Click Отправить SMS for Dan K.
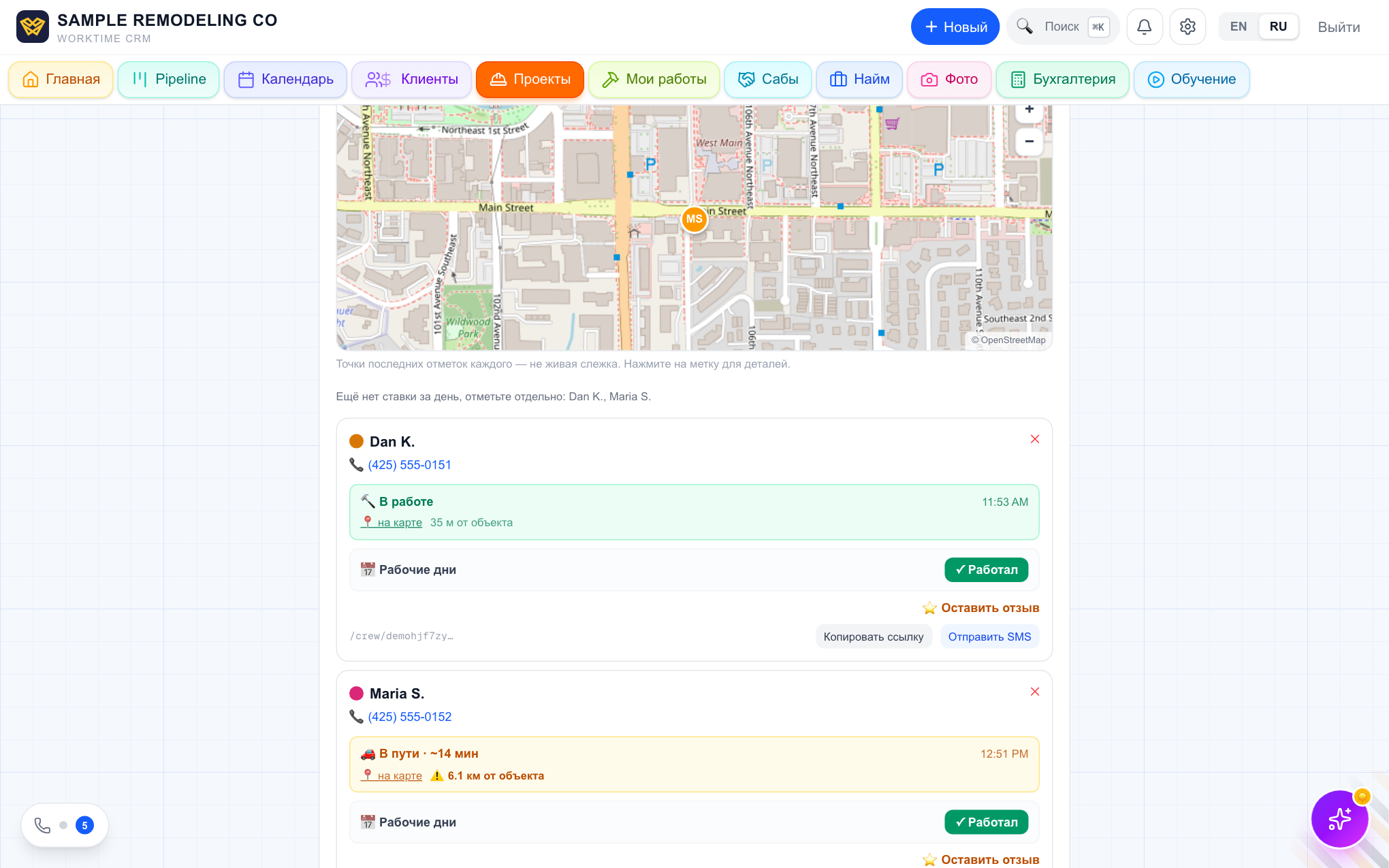Image resolution: width=1389 pixels, height=868 pixels. (x=989, y=637)
